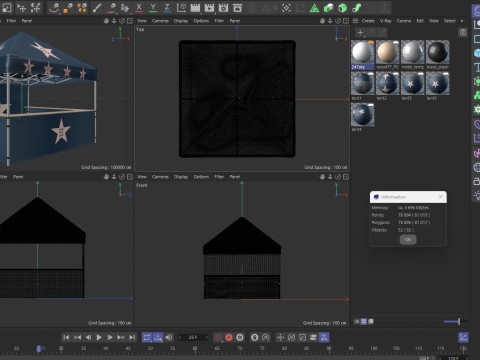Click the timeline playhead marker at frame 23
This screenshot has height=360, width=480.
coord(39,348)
